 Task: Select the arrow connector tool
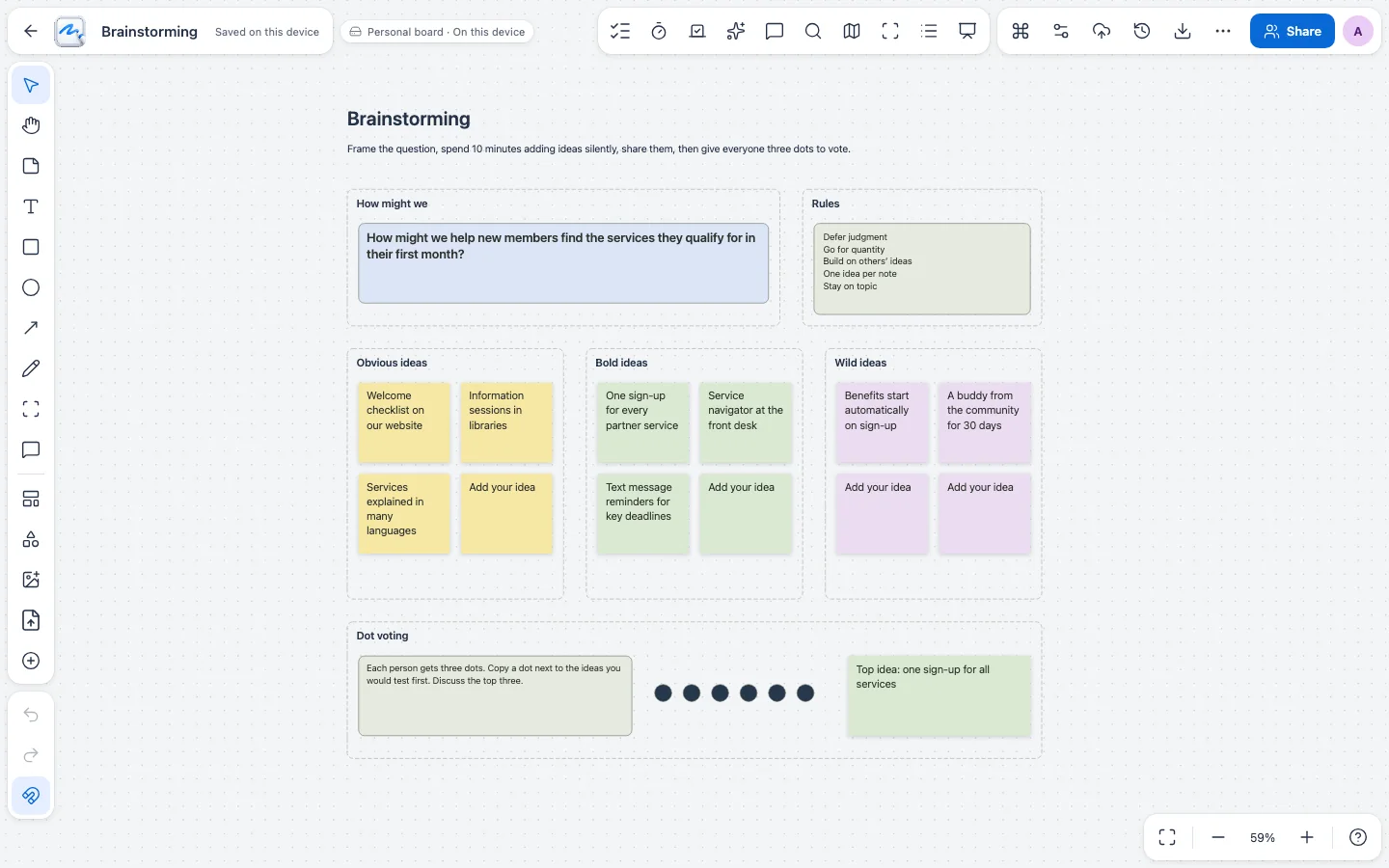[31, 328]
